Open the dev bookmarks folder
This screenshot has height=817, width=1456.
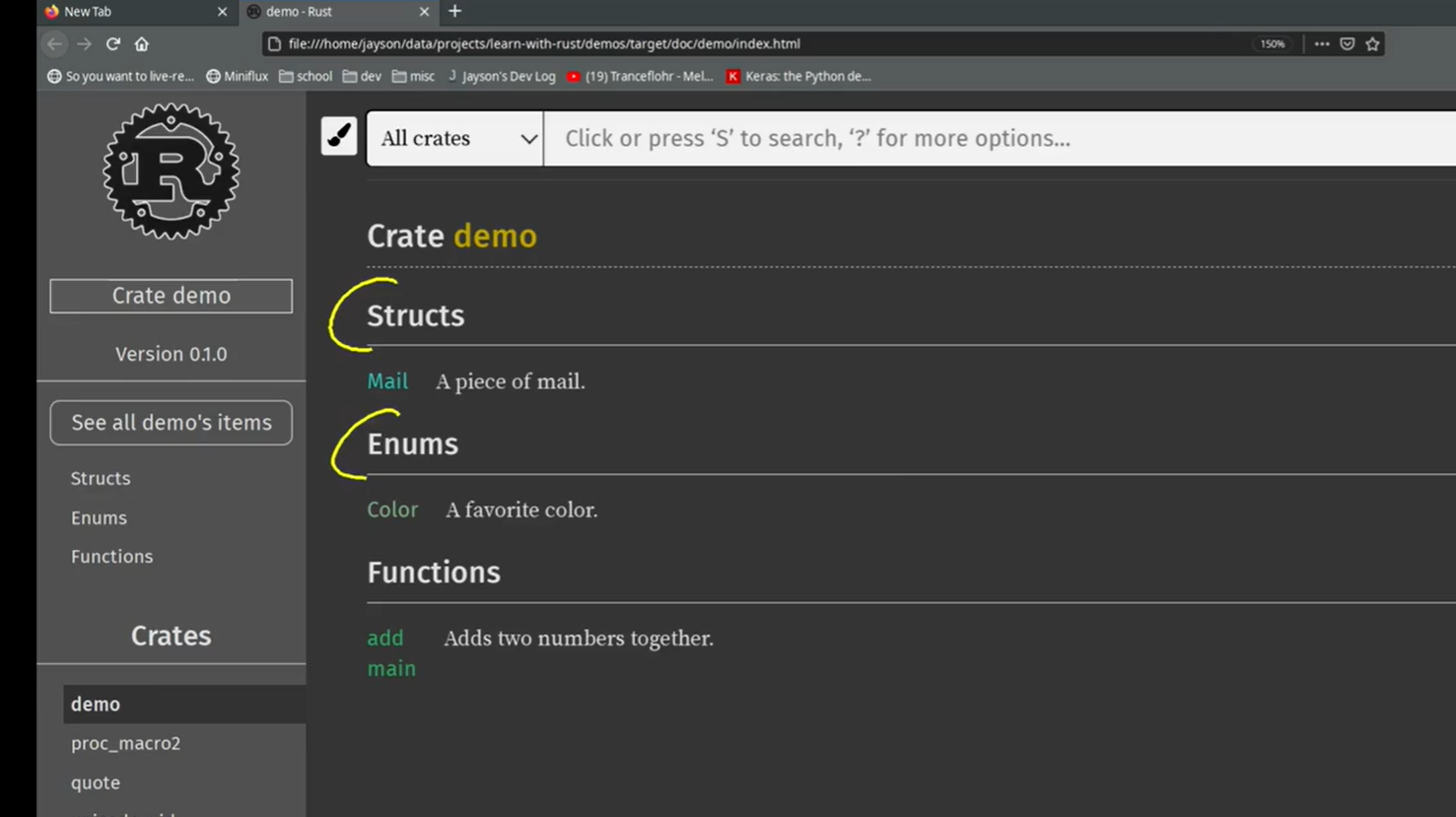pyautogui.click(x=362, y=76)
